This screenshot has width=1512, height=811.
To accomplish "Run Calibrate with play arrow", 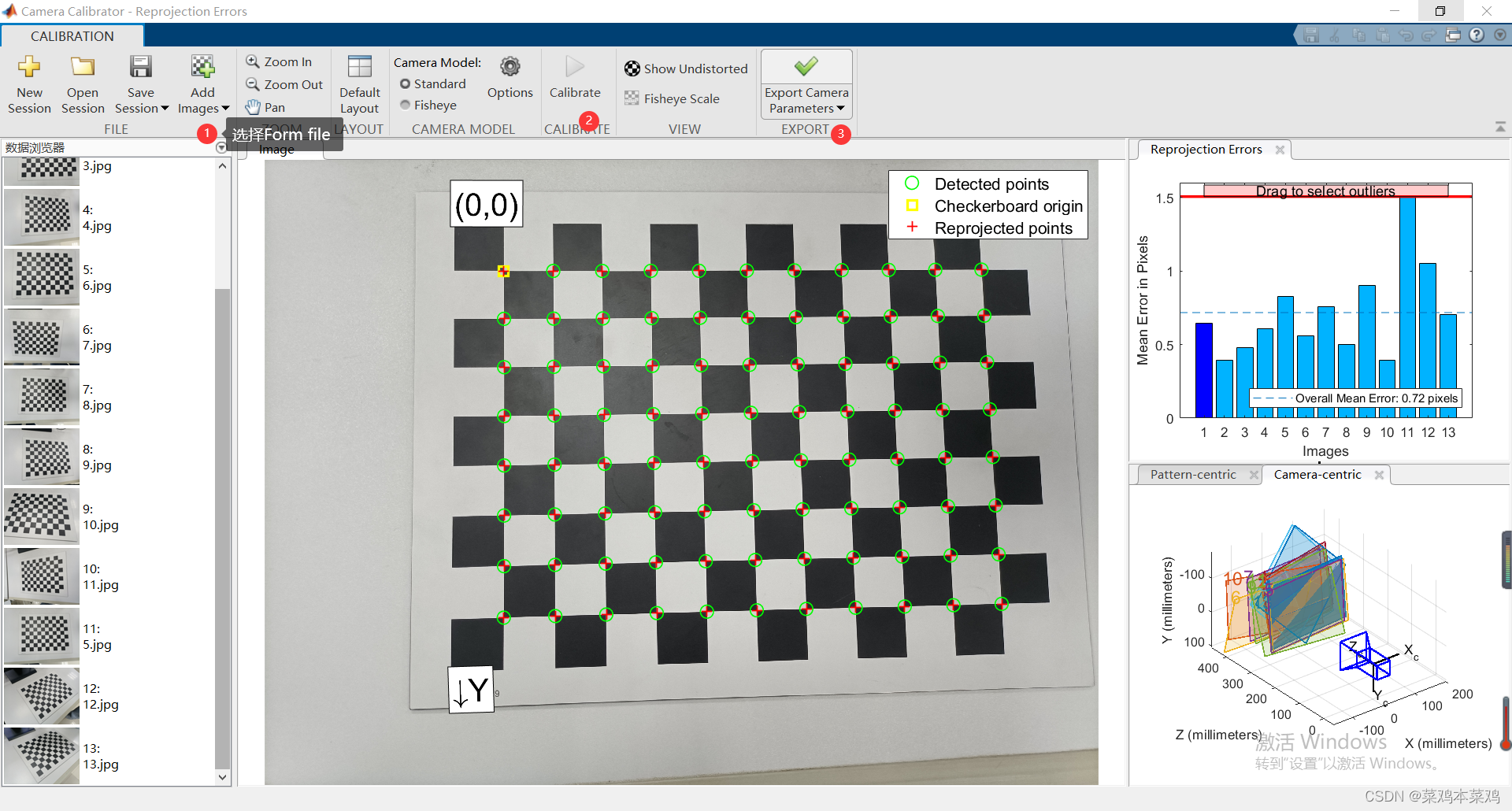I will [575, 77].
